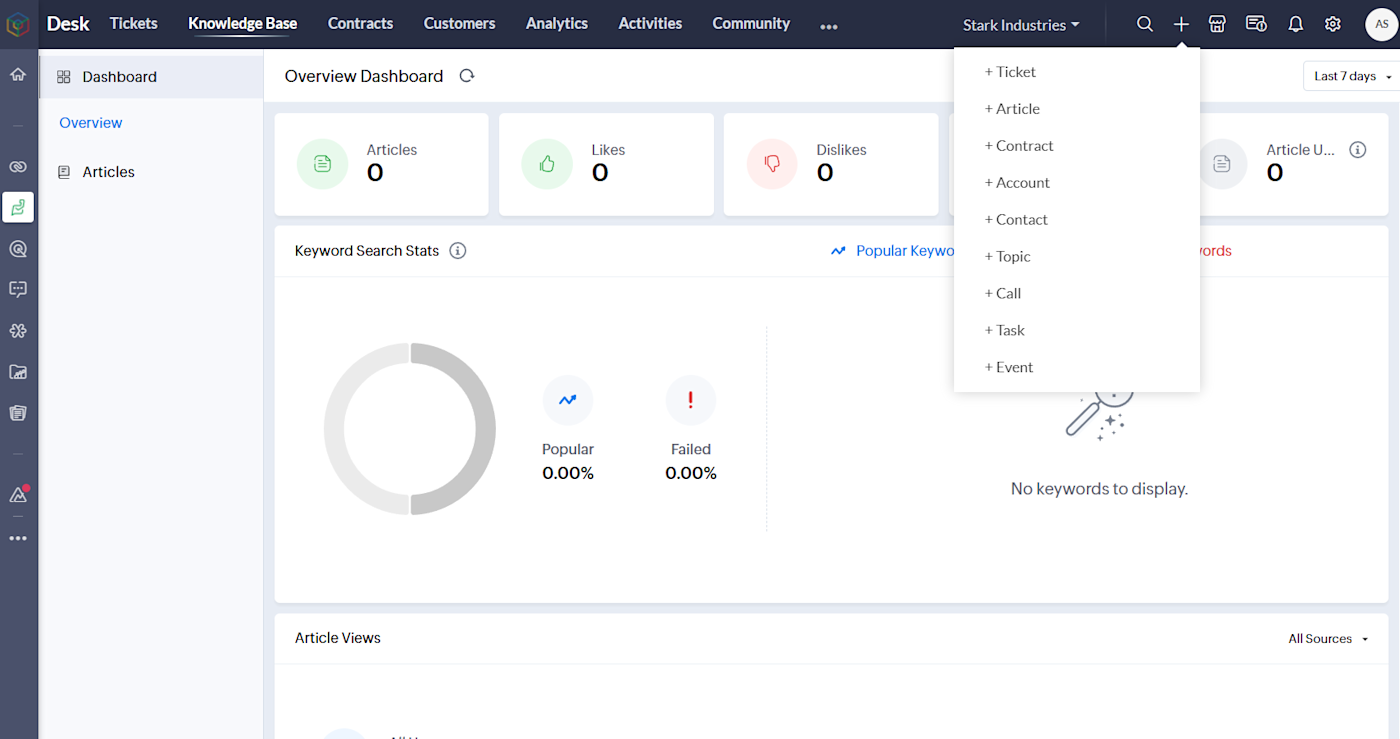This screenshot has width=1400, height=739.
Task: Click the Likes card label
Action: (608, 150)
